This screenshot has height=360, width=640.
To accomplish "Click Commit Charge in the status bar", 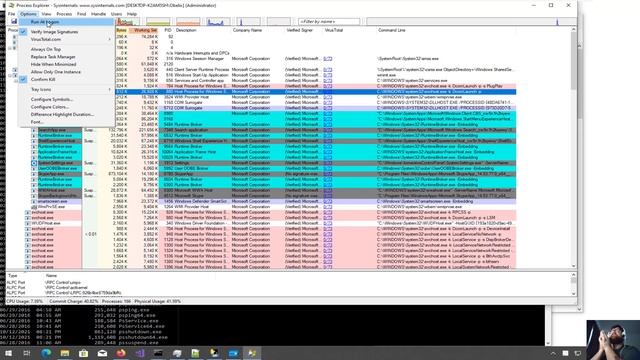I will 74,301.
